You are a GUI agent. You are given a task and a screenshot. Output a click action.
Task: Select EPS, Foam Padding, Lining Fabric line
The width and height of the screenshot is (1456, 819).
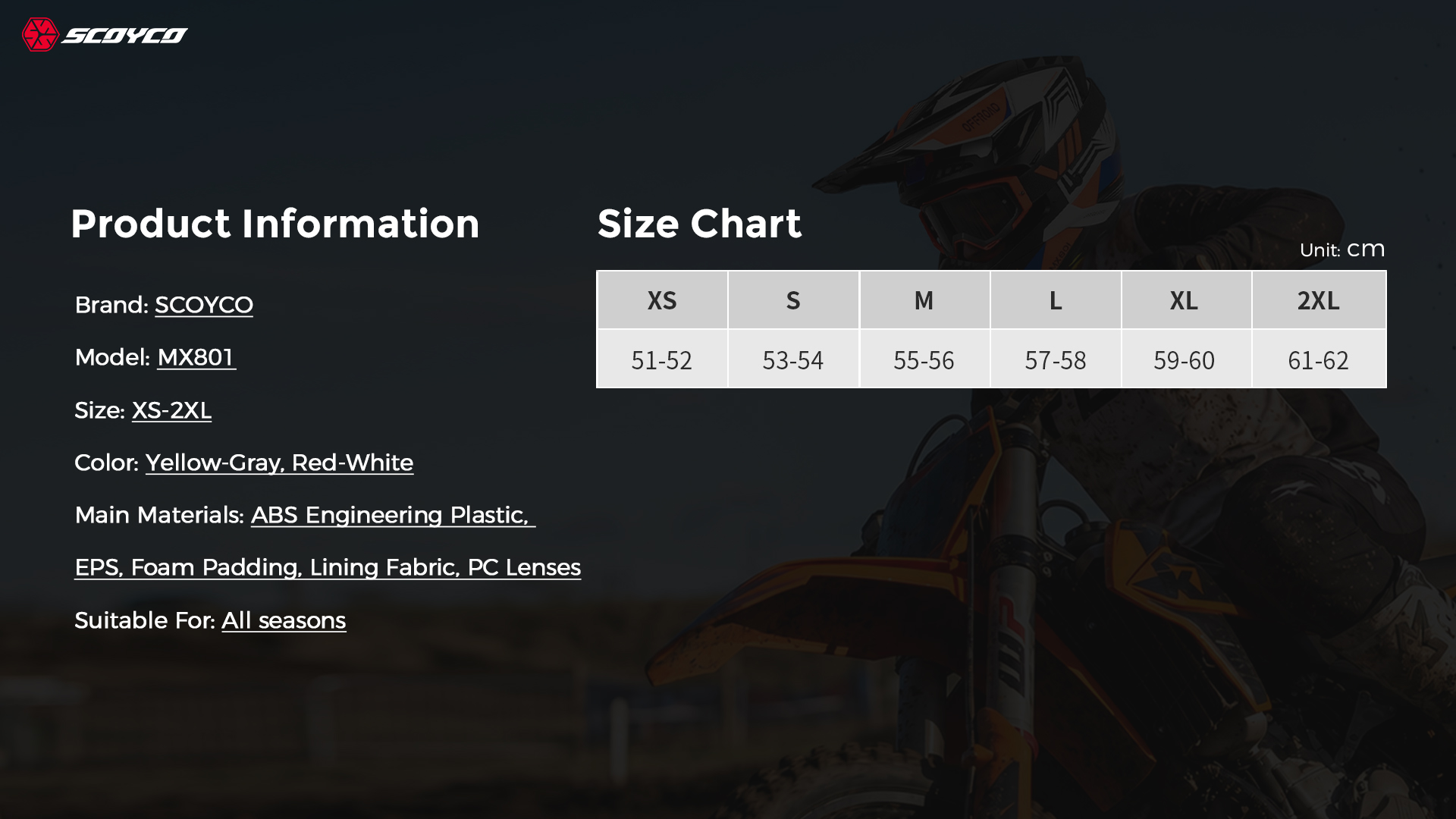click(x=328, y=567)
